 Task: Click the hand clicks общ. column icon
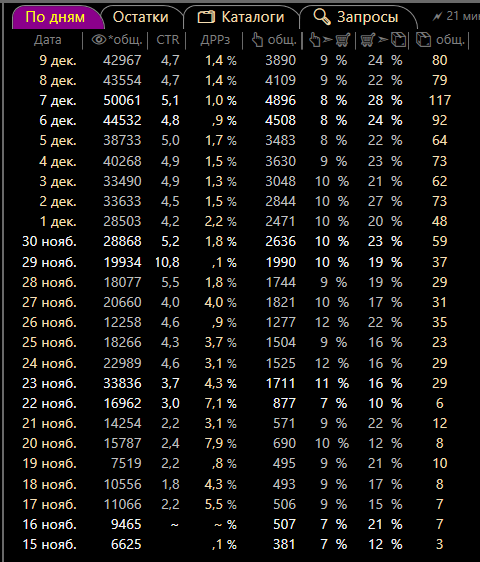pos(257,40)
